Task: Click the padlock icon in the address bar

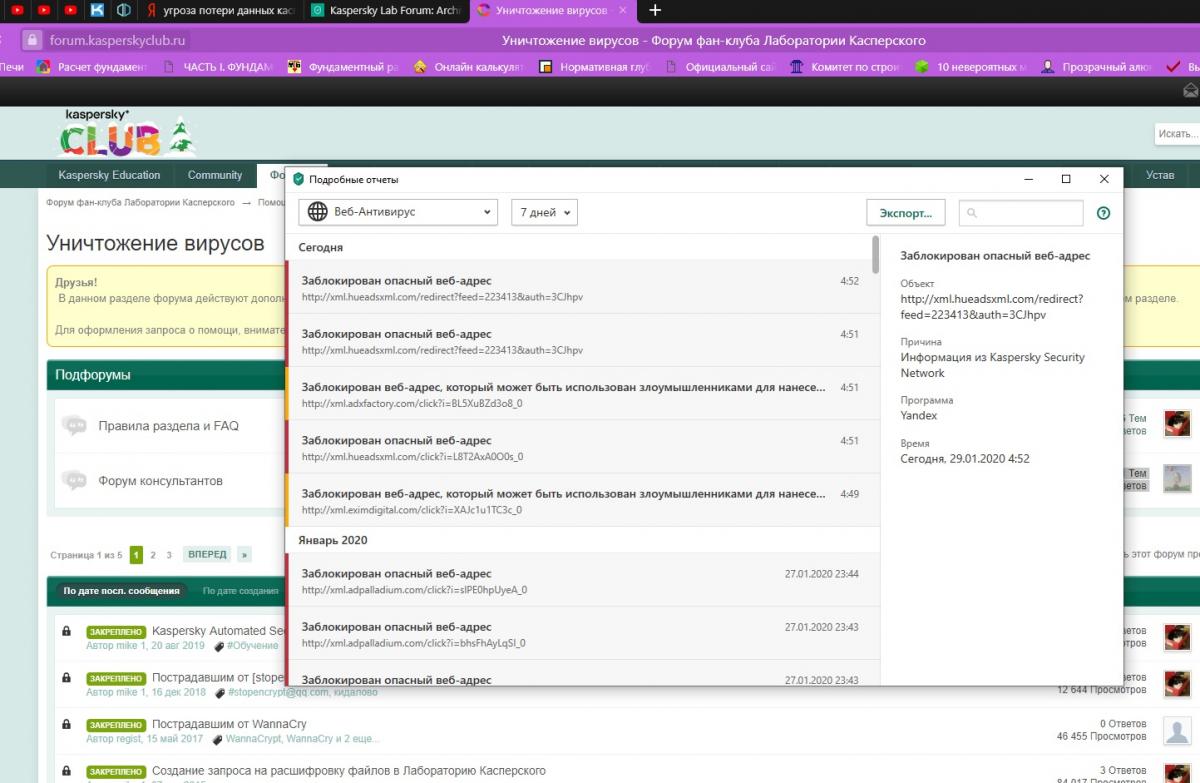Action: [x=31, y=41]
